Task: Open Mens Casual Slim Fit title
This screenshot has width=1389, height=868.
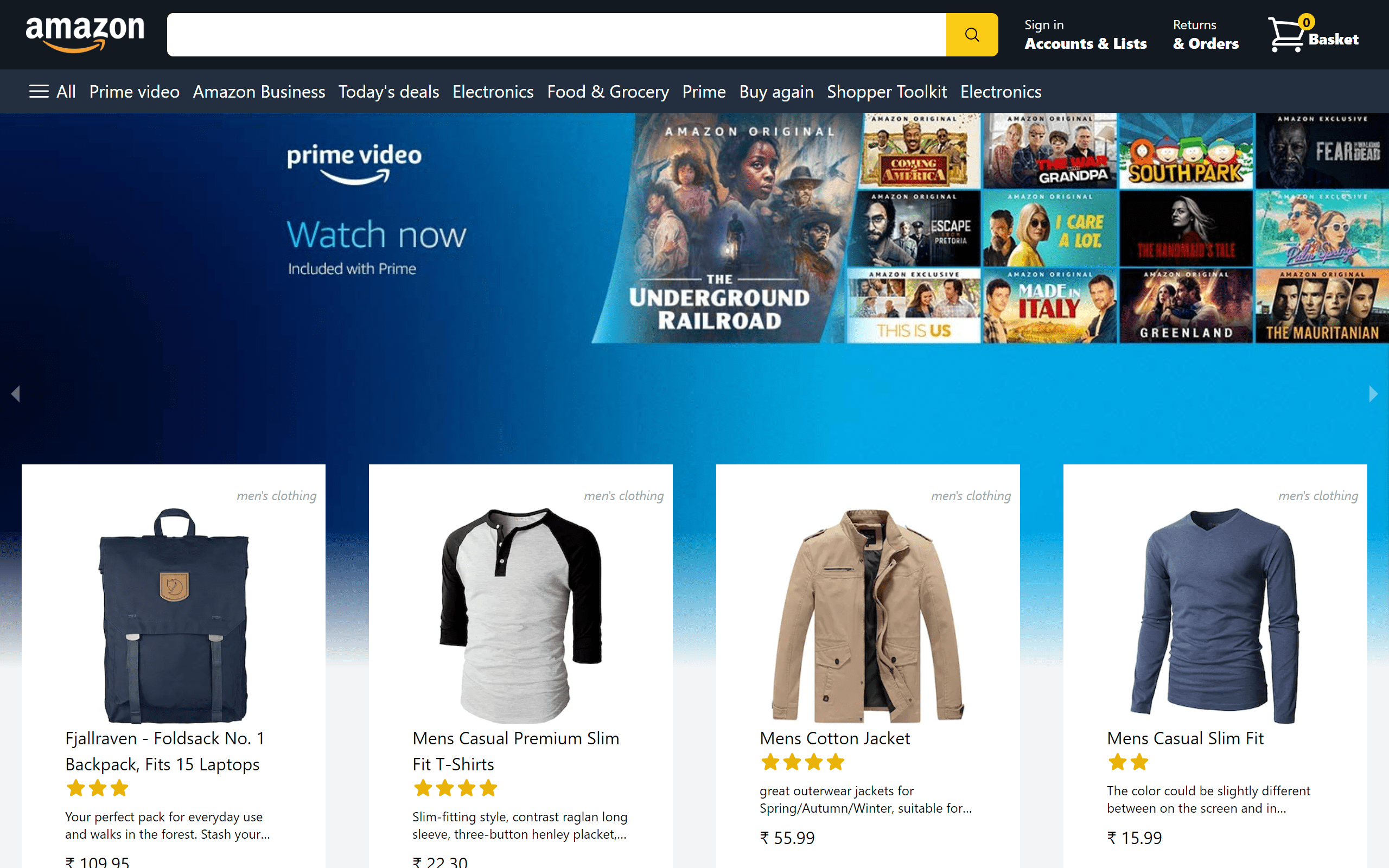Action: [x=1185, y=738]
